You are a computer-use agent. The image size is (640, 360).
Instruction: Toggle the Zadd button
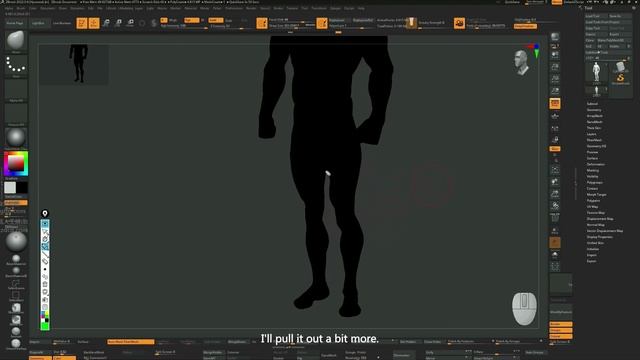coord(216,20)
